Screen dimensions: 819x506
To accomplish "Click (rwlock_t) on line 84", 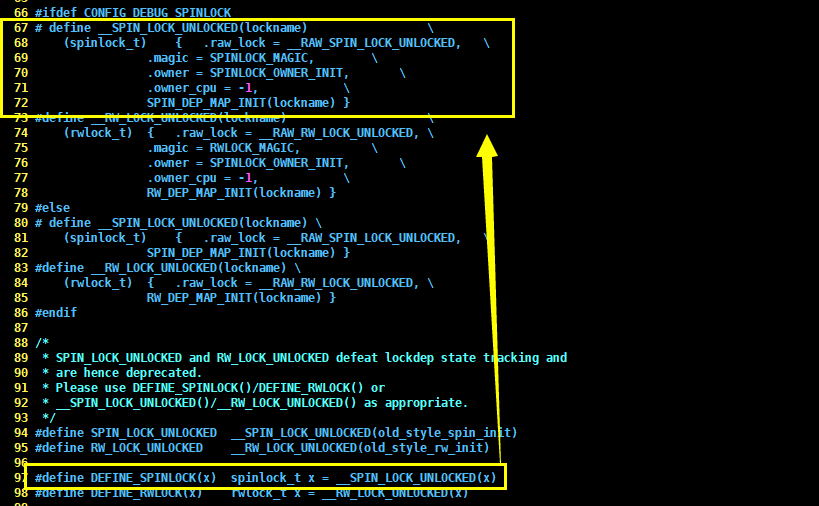I will [98, 283].
